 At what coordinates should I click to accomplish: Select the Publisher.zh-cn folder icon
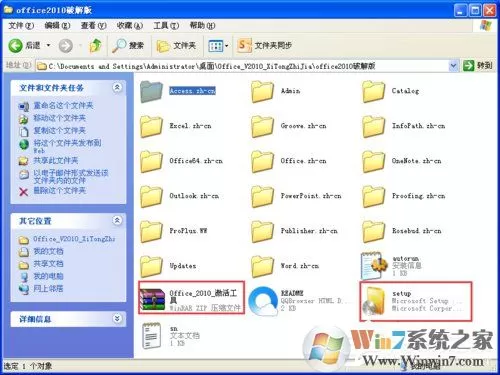(x=262, y=231)
